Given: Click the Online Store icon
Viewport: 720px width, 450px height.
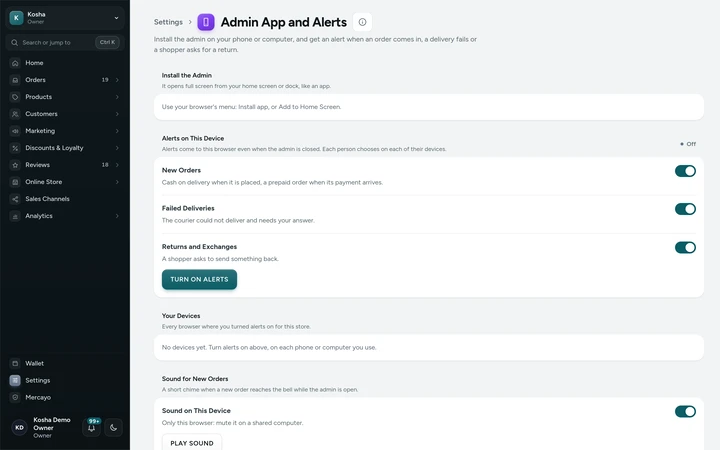Looking at the screenshot, I should (15, 182).
